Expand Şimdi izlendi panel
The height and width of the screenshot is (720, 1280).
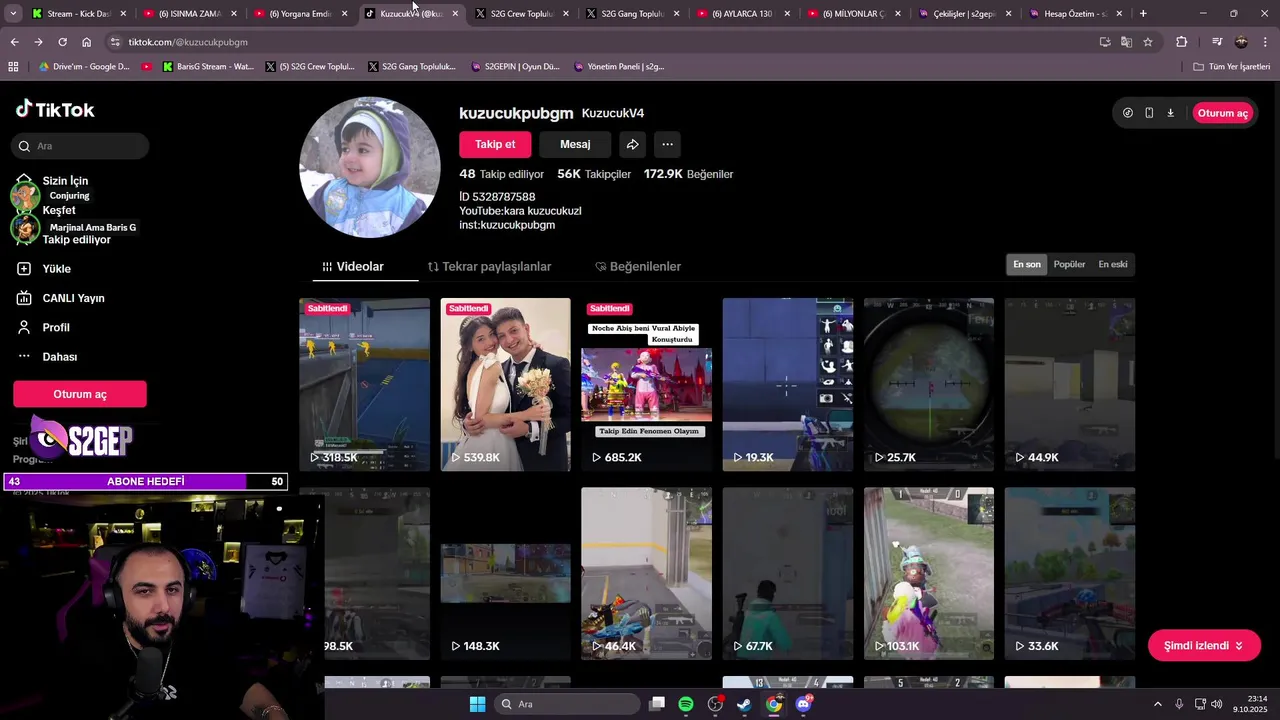[1204, 646]
